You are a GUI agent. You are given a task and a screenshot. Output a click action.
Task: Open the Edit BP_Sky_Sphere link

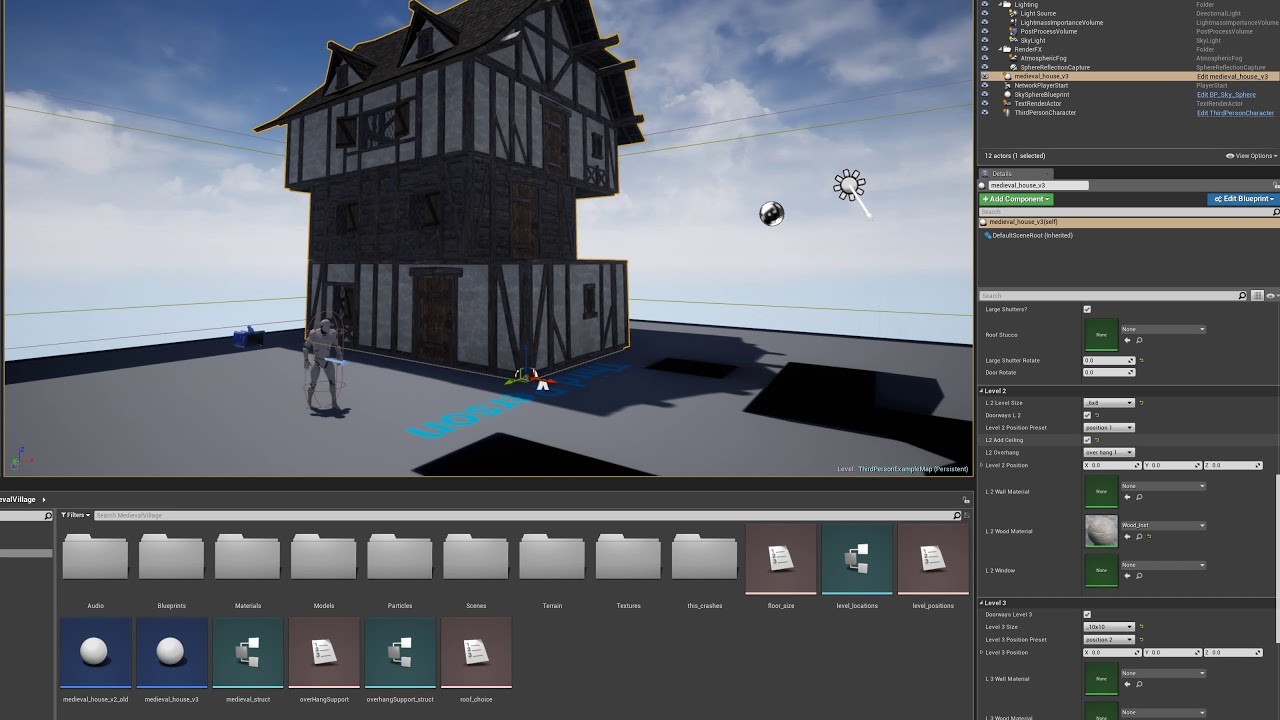(1226, 95)
